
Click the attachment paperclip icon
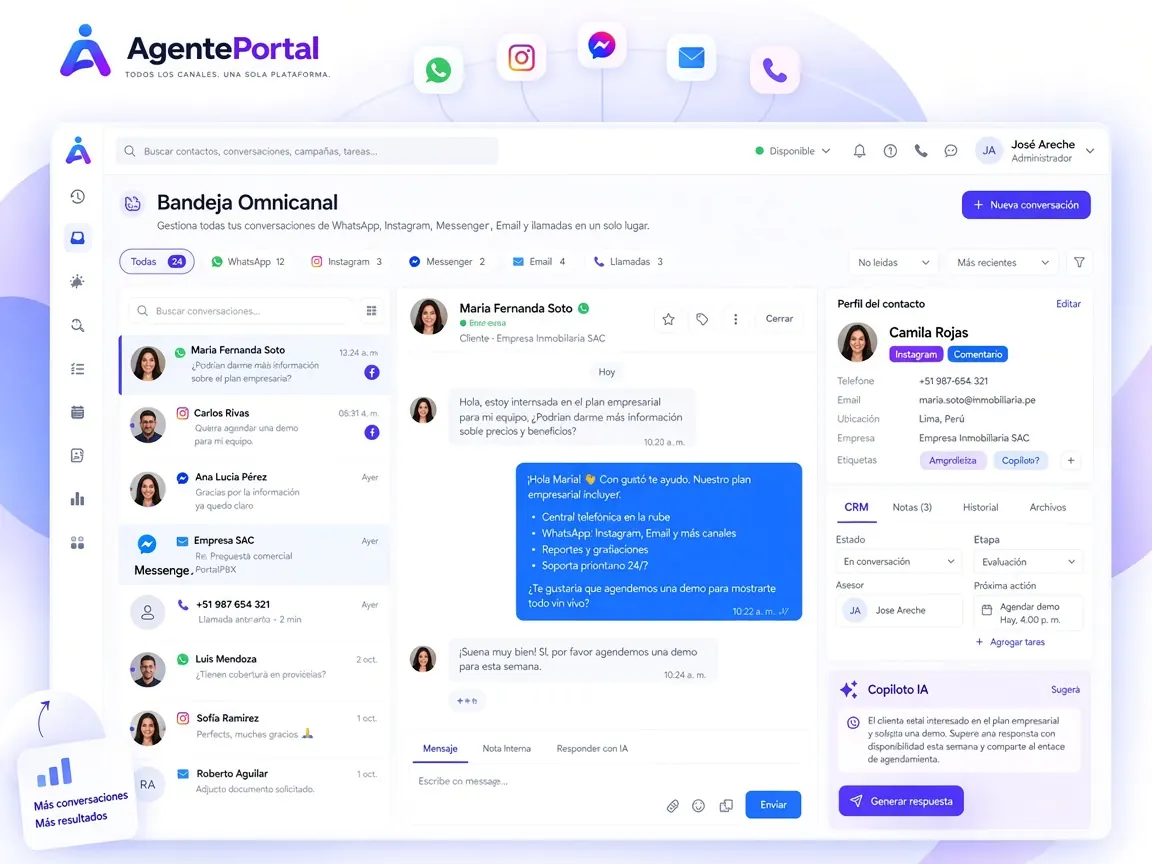672,806
